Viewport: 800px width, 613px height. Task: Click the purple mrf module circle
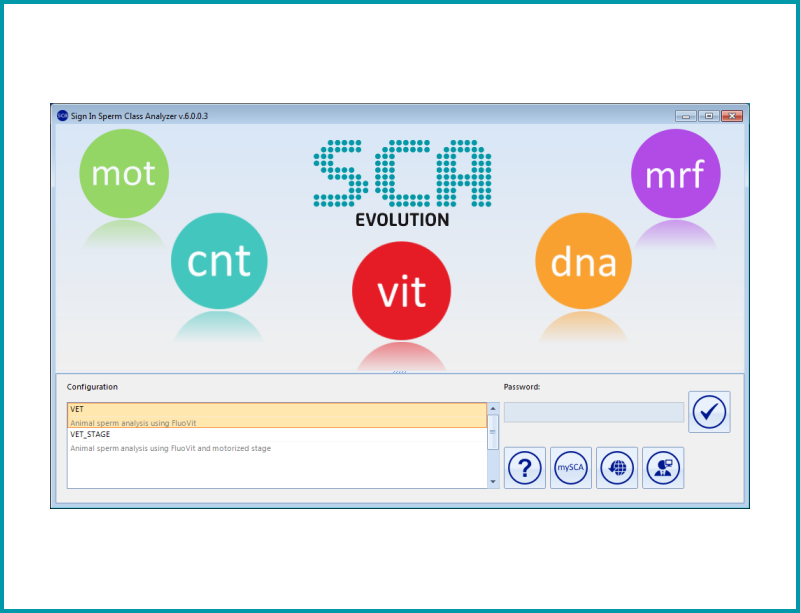coord(676,174)
